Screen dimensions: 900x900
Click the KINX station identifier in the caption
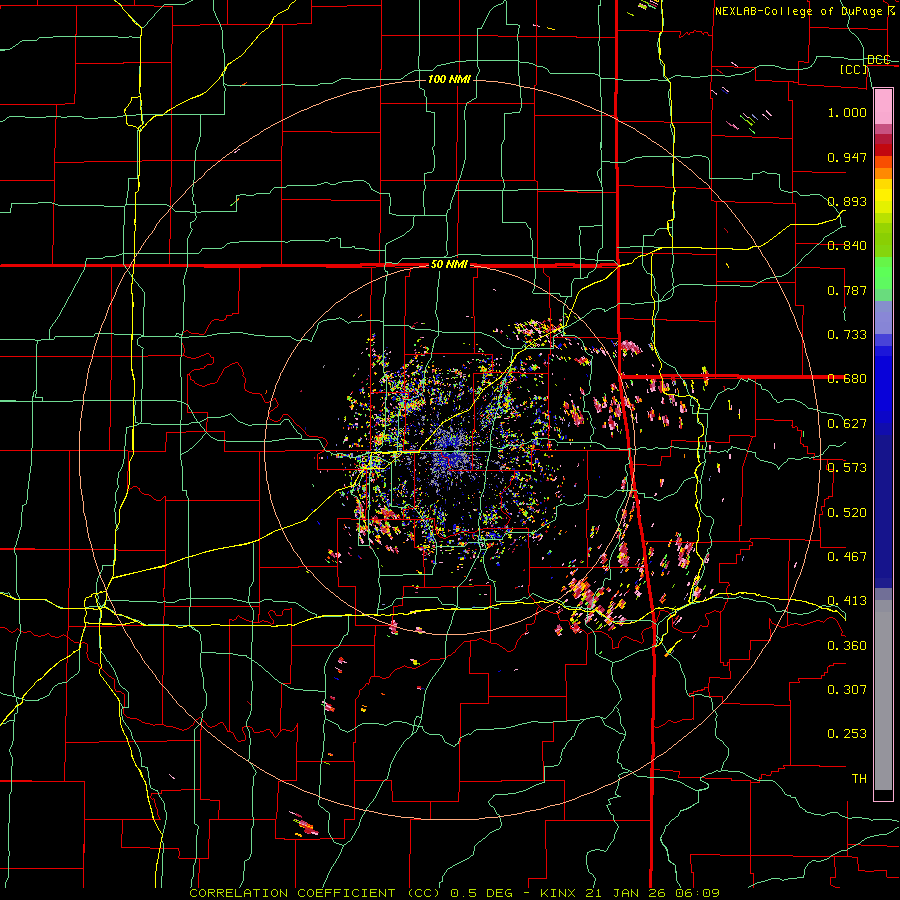(560, 893)
